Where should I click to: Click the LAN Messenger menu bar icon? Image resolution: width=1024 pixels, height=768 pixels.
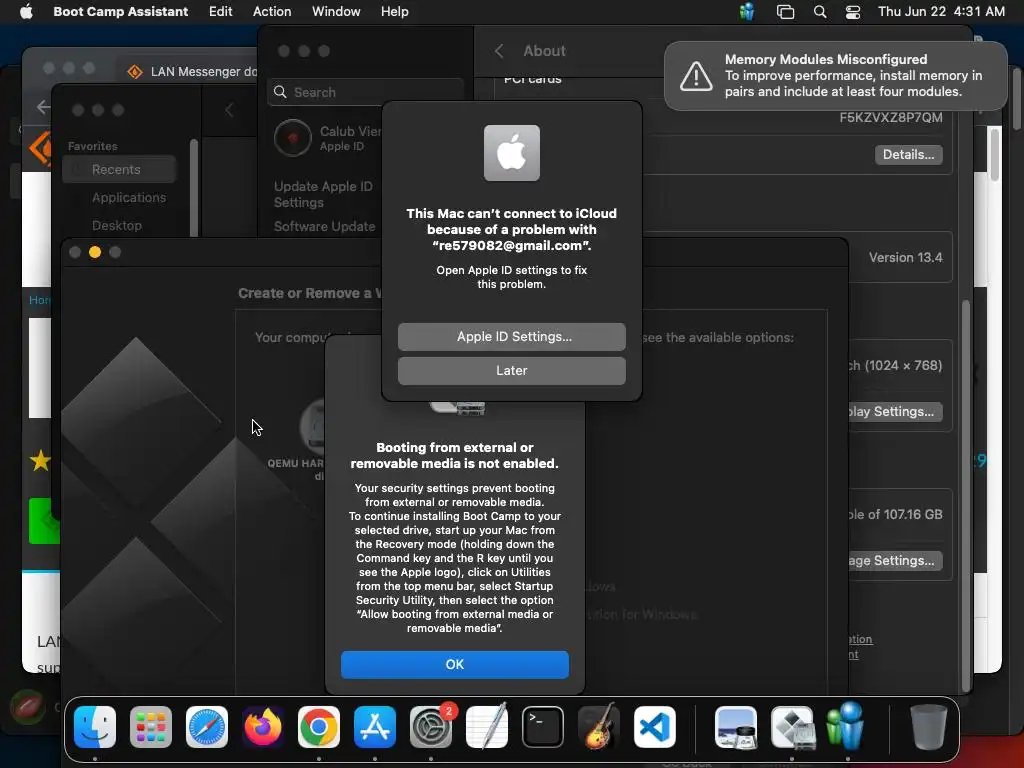click(747, 12)
